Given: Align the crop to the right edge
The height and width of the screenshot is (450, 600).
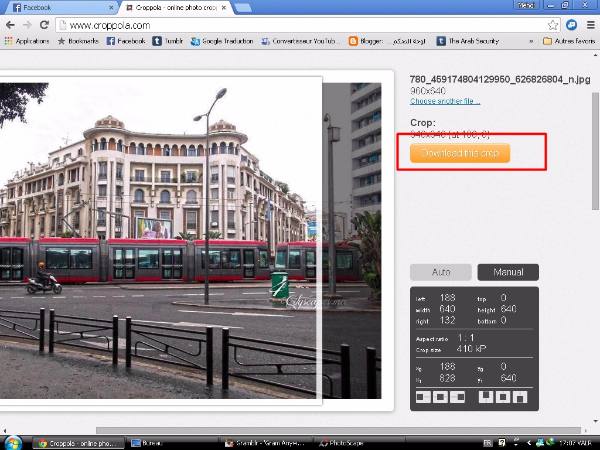Looking at the screenshot, I should [457, 397].
